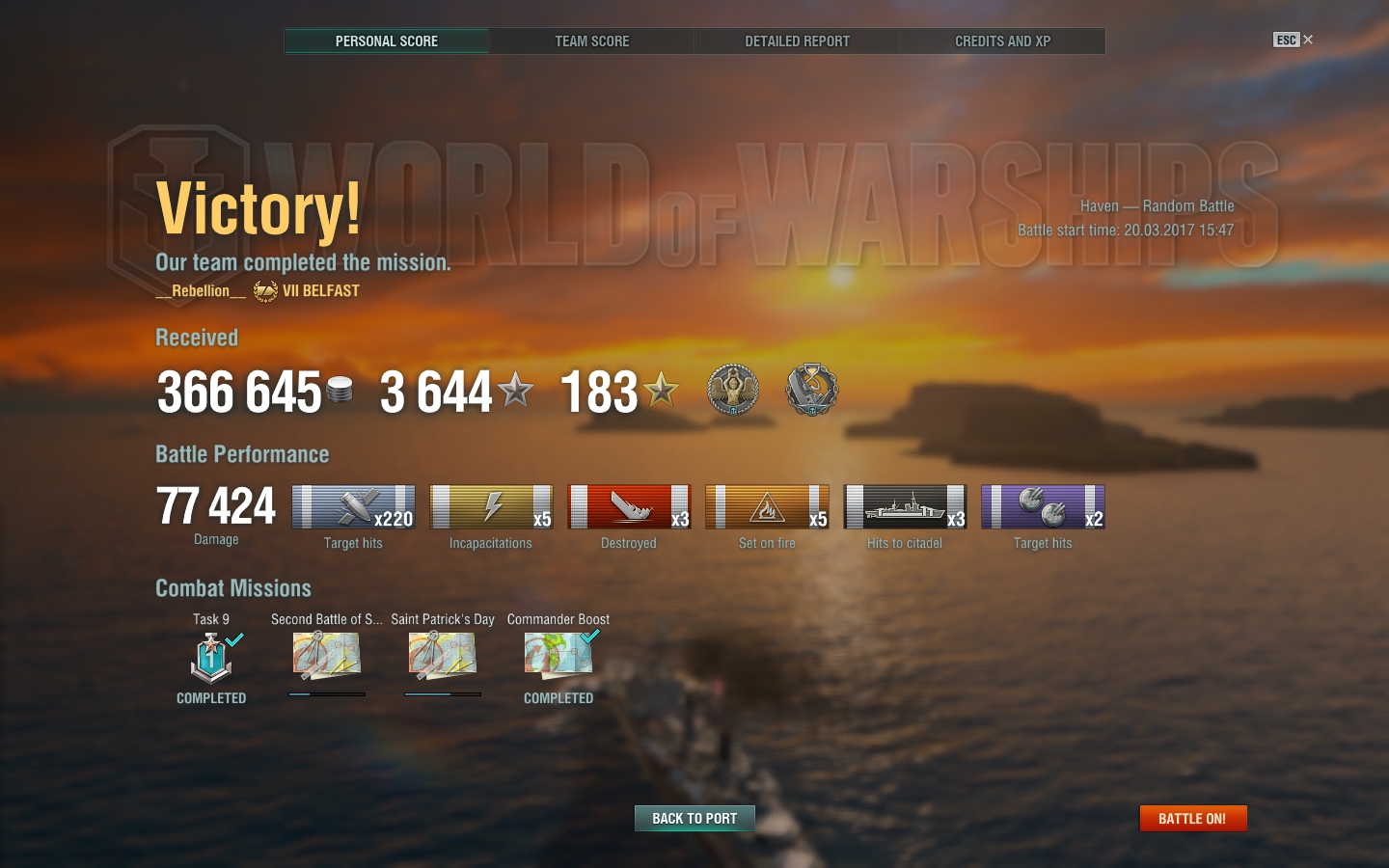
Task: Open the completed Task 9 mission icon
Action: pos(211,658)
